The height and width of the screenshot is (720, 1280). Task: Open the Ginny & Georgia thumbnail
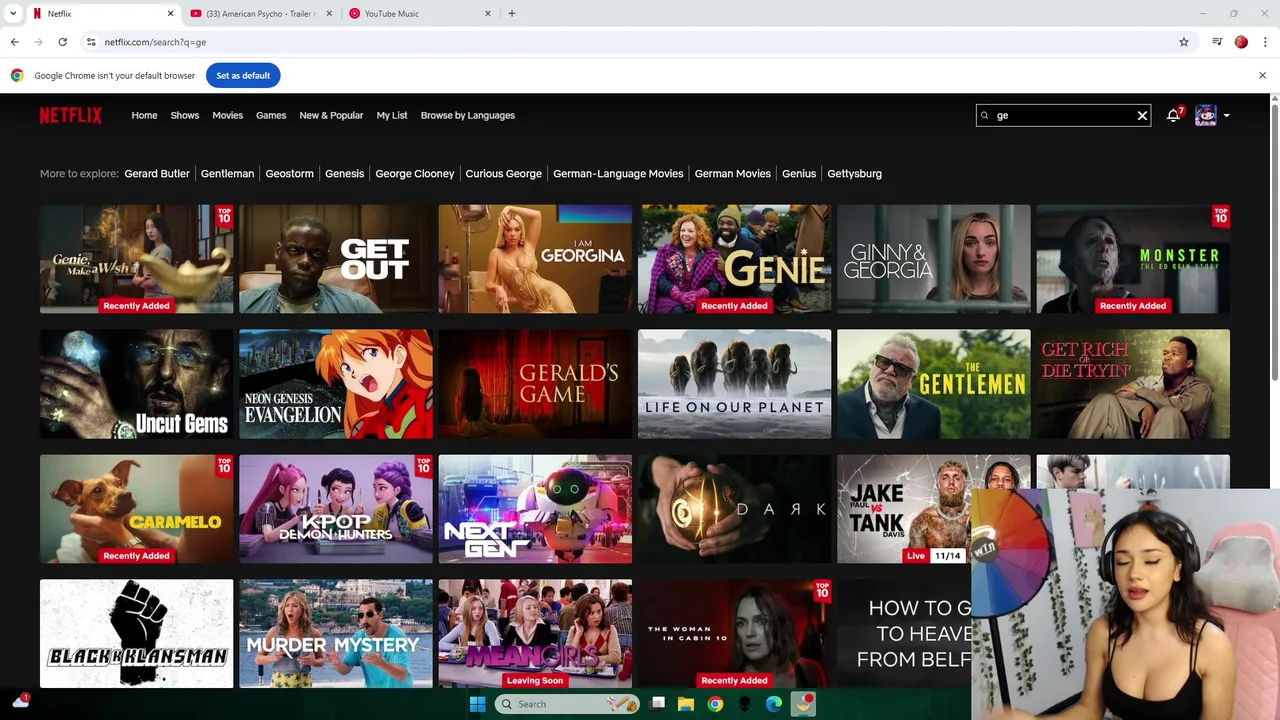tap(933, 259)
